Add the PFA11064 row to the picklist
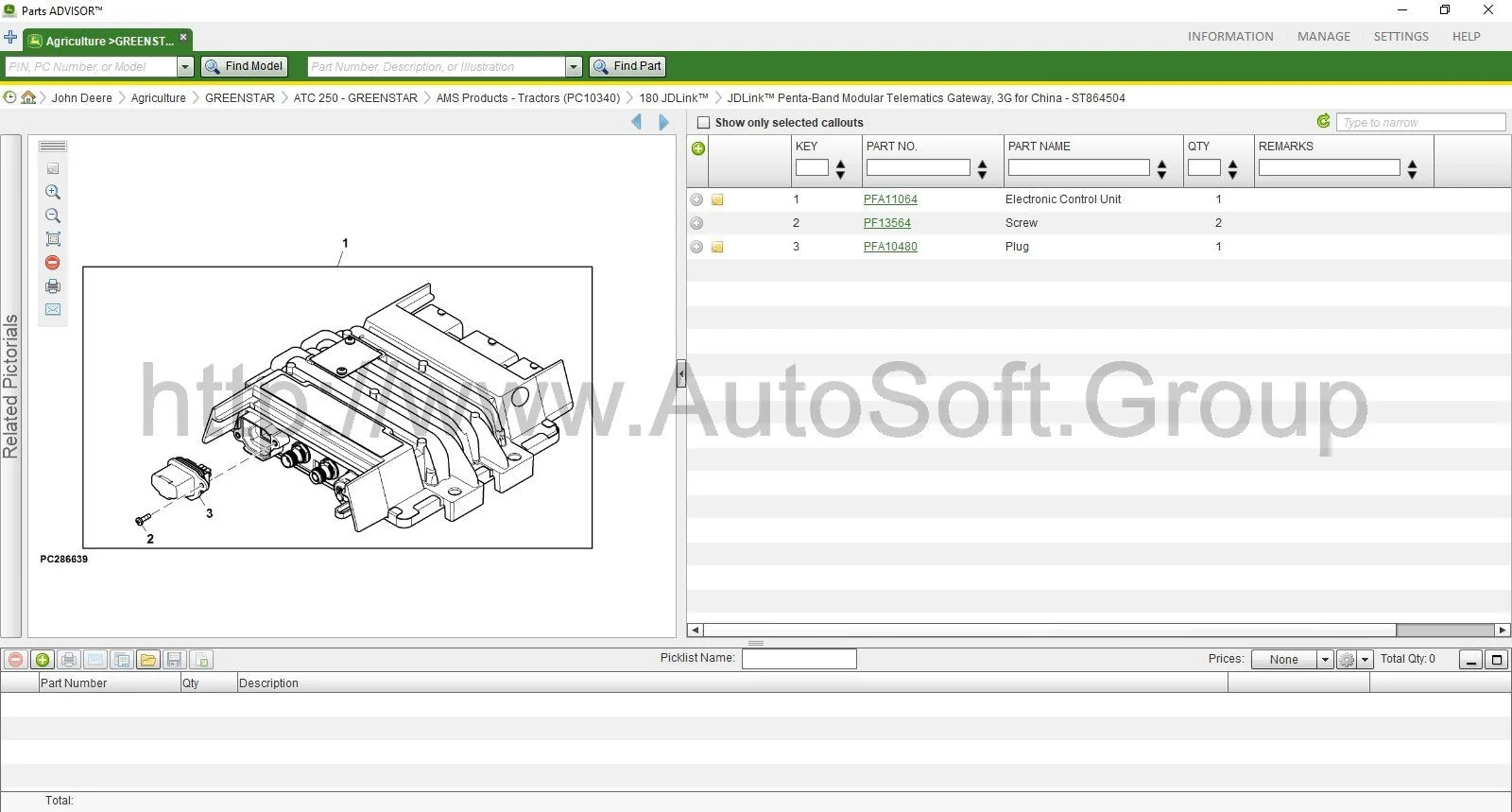The width and height of the screenshot is (1512, 812). click(x=696, y=199)
